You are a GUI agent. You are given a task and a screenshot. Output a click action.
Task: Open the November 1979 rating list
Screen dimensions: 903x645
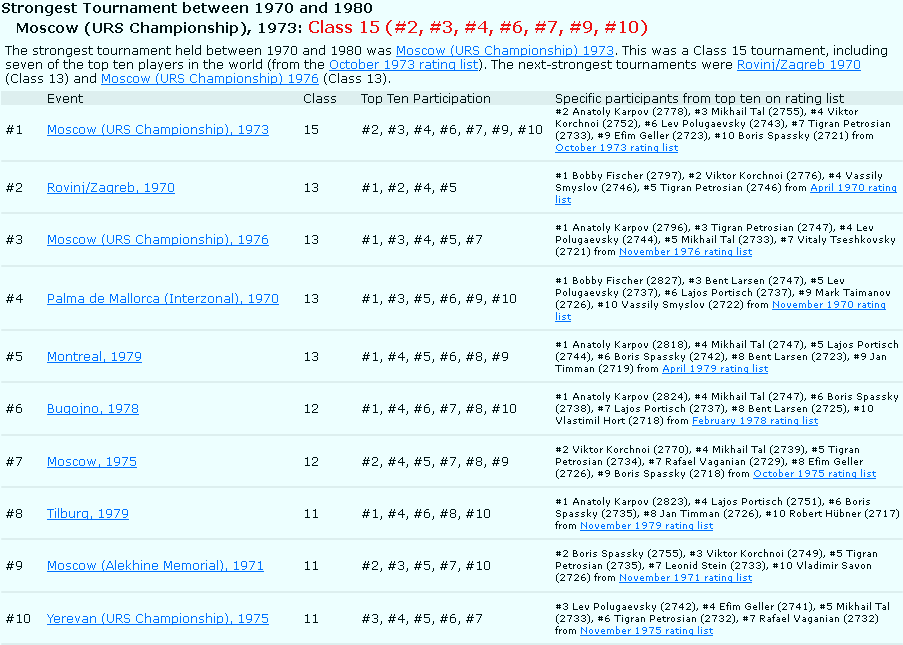pyautogui.click(x=646, y=526)
